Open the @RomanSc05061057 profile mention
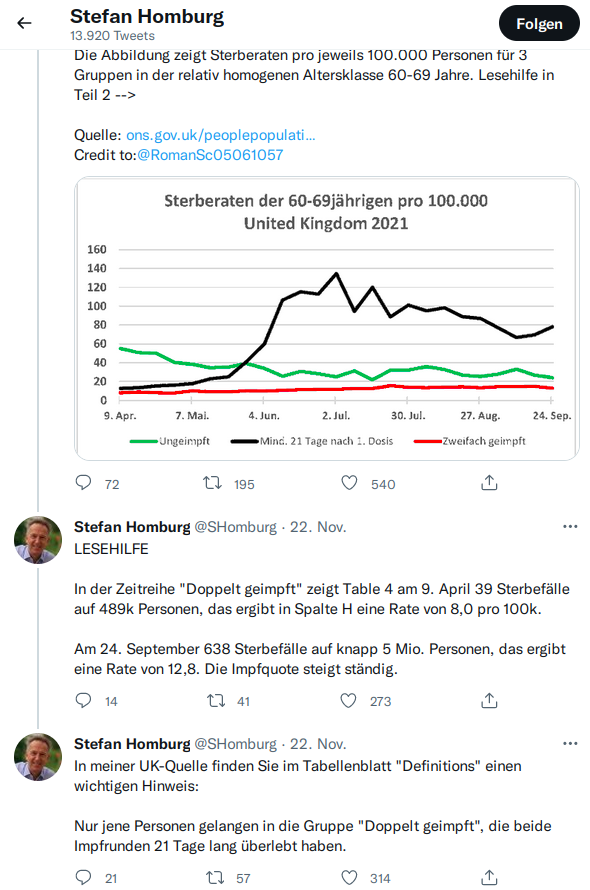Image resolution: width=590 pixels, height=890 pixels. (x=210, y=155)
